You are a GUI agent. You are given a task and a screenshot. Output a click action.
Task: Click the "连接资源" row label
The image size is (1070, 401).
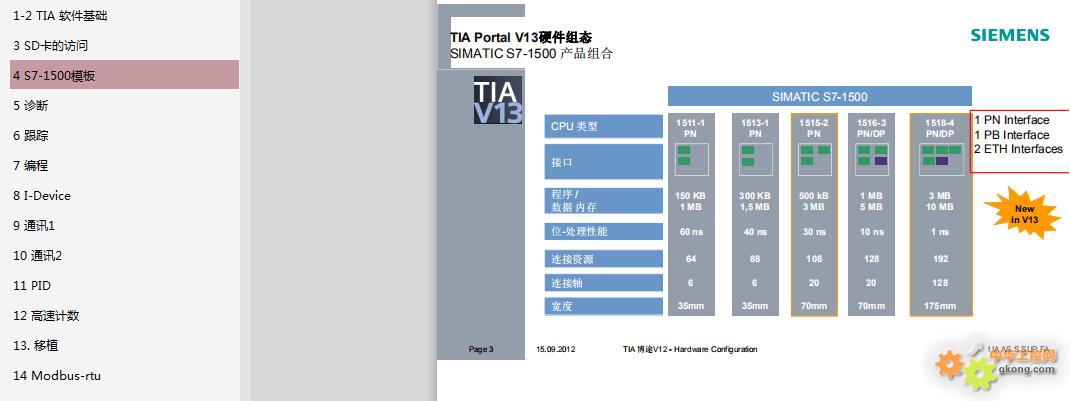[x=603, y=258]
